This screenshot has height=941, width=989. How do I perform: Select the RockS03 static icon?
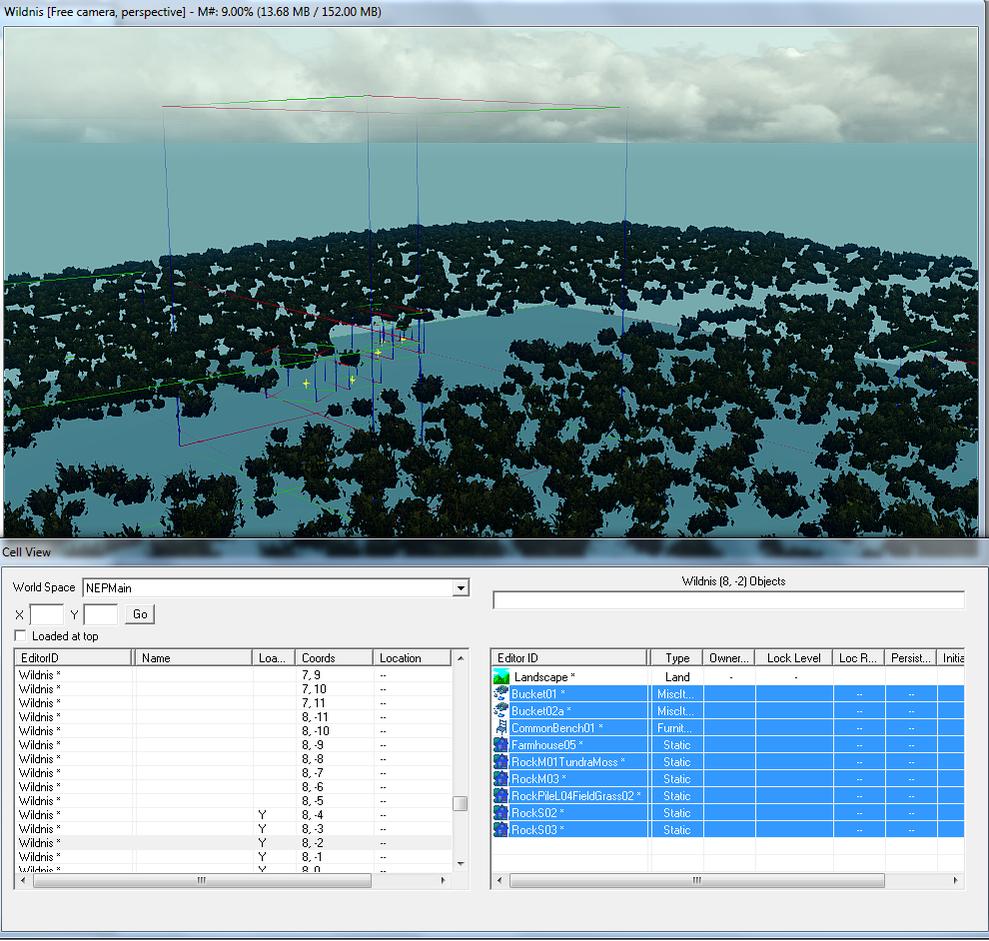coord(501,830)
